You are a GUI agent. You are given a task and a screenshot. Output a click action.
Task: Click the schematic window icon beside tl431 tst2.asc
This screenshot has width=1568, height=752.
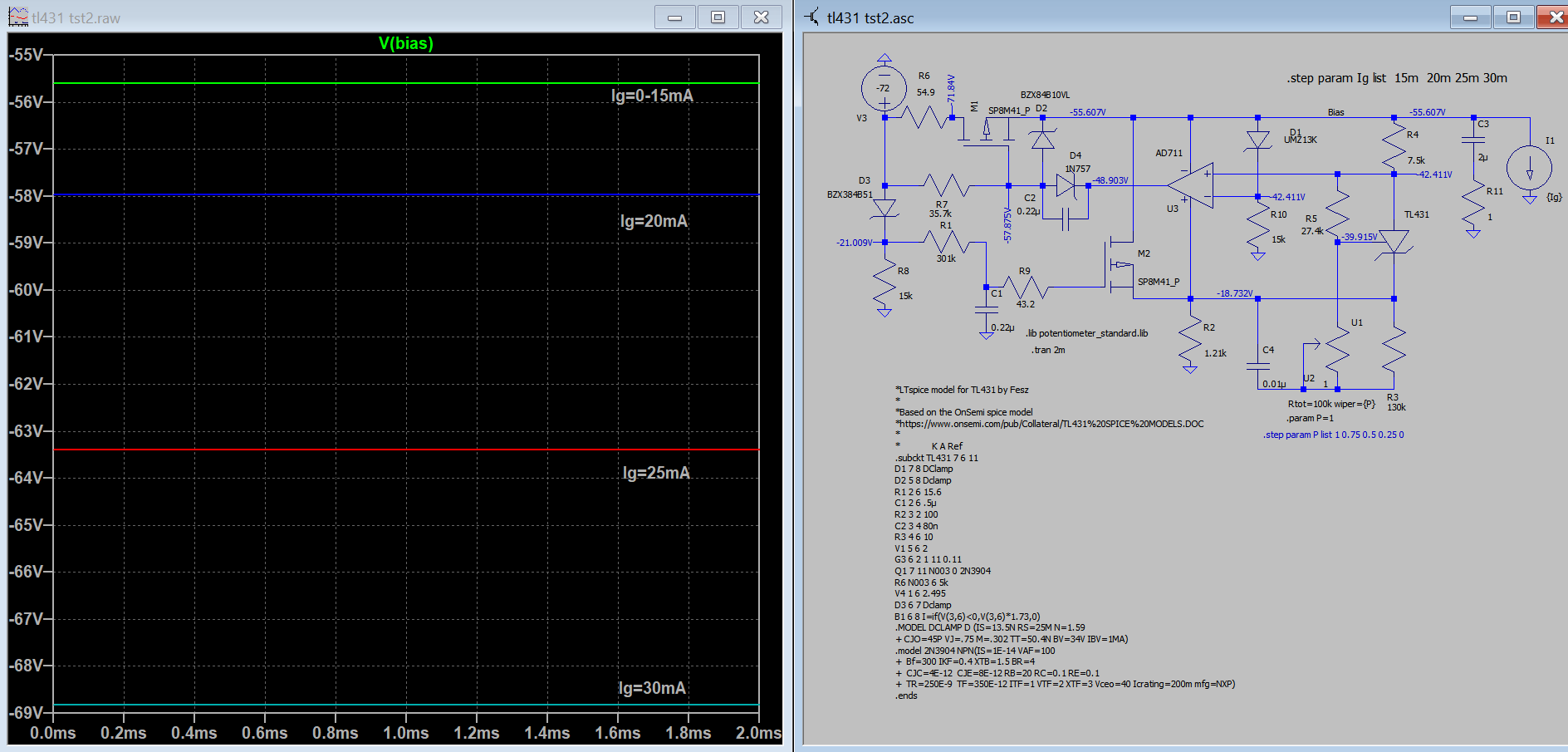pos(812,17)
